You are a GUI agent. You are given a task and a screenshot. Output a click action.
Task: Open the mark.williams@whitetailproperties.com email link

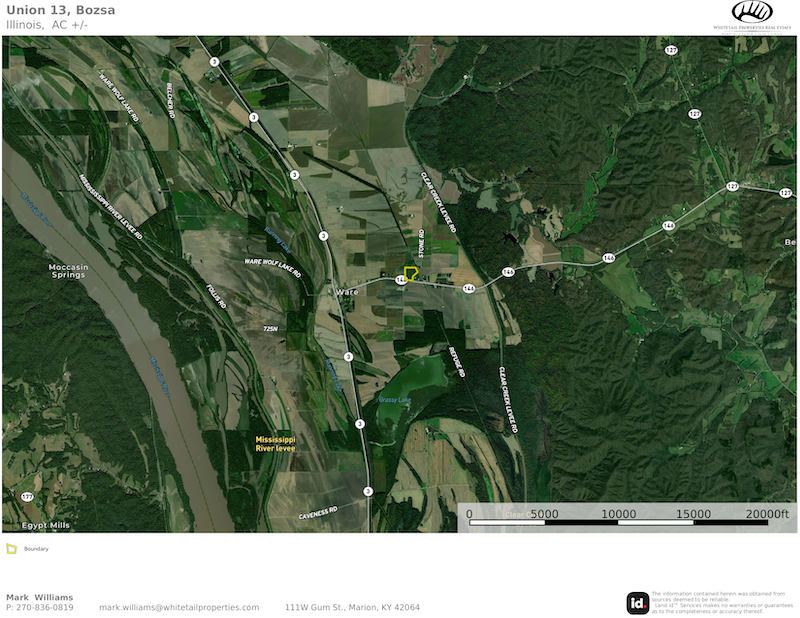179,607
